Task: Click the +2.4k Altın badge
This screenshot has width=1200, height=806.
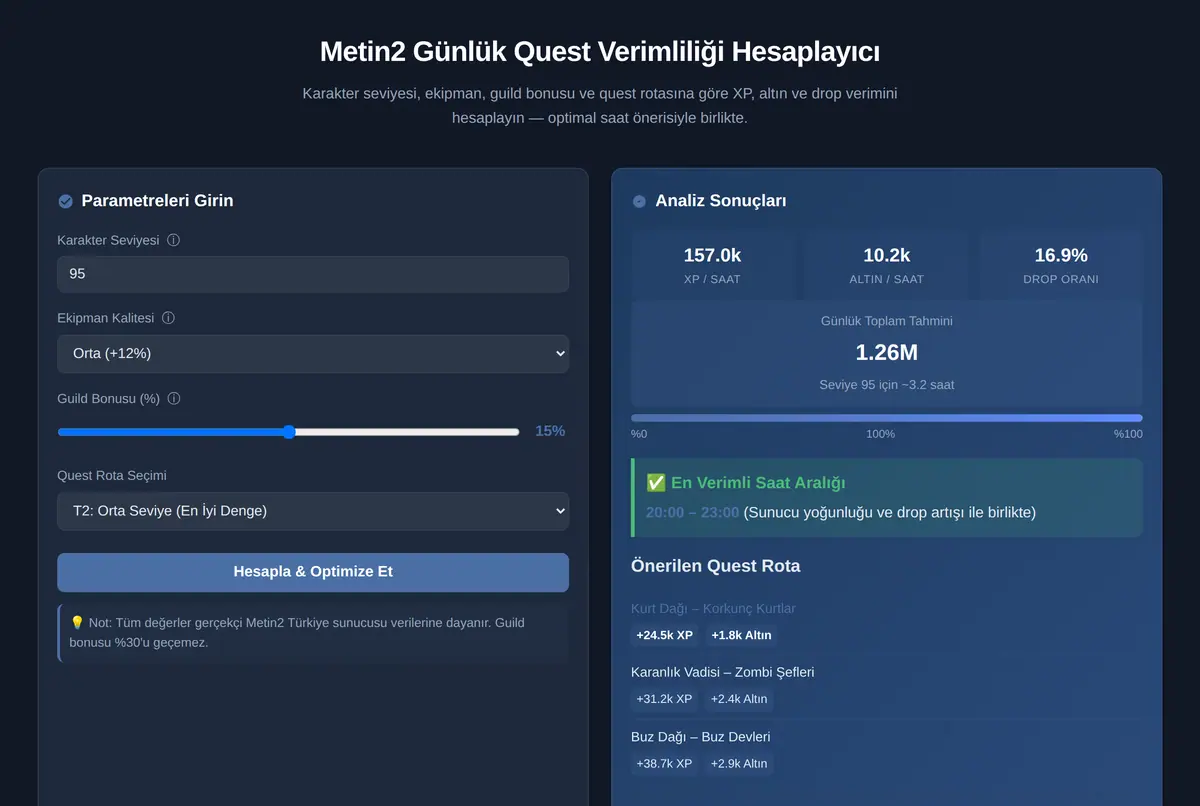Action: (x=739, y=699)
